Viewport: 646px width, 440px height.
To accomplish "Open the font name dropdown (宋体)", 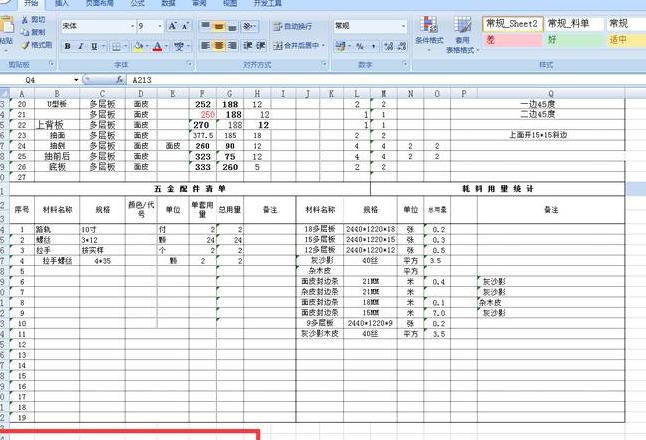I will 133,26.
